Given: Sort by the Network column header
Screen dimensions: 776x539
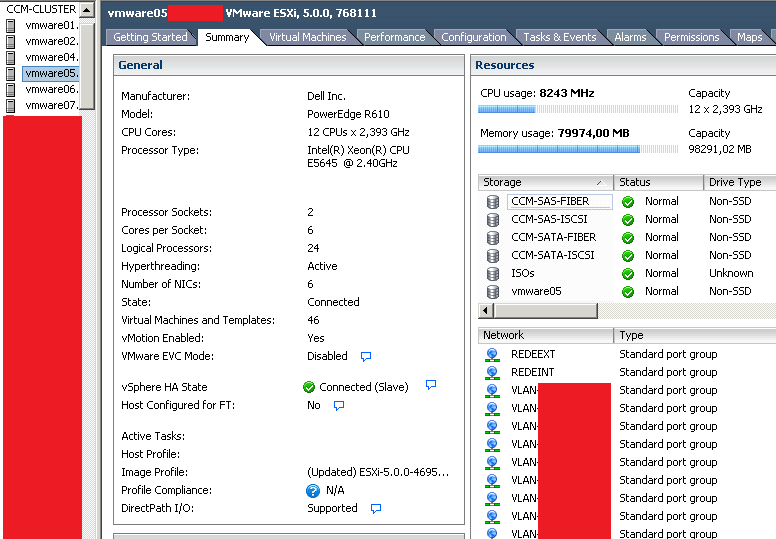Looking at the screenshot, I should pyautogui.click(x=545, y=335).
